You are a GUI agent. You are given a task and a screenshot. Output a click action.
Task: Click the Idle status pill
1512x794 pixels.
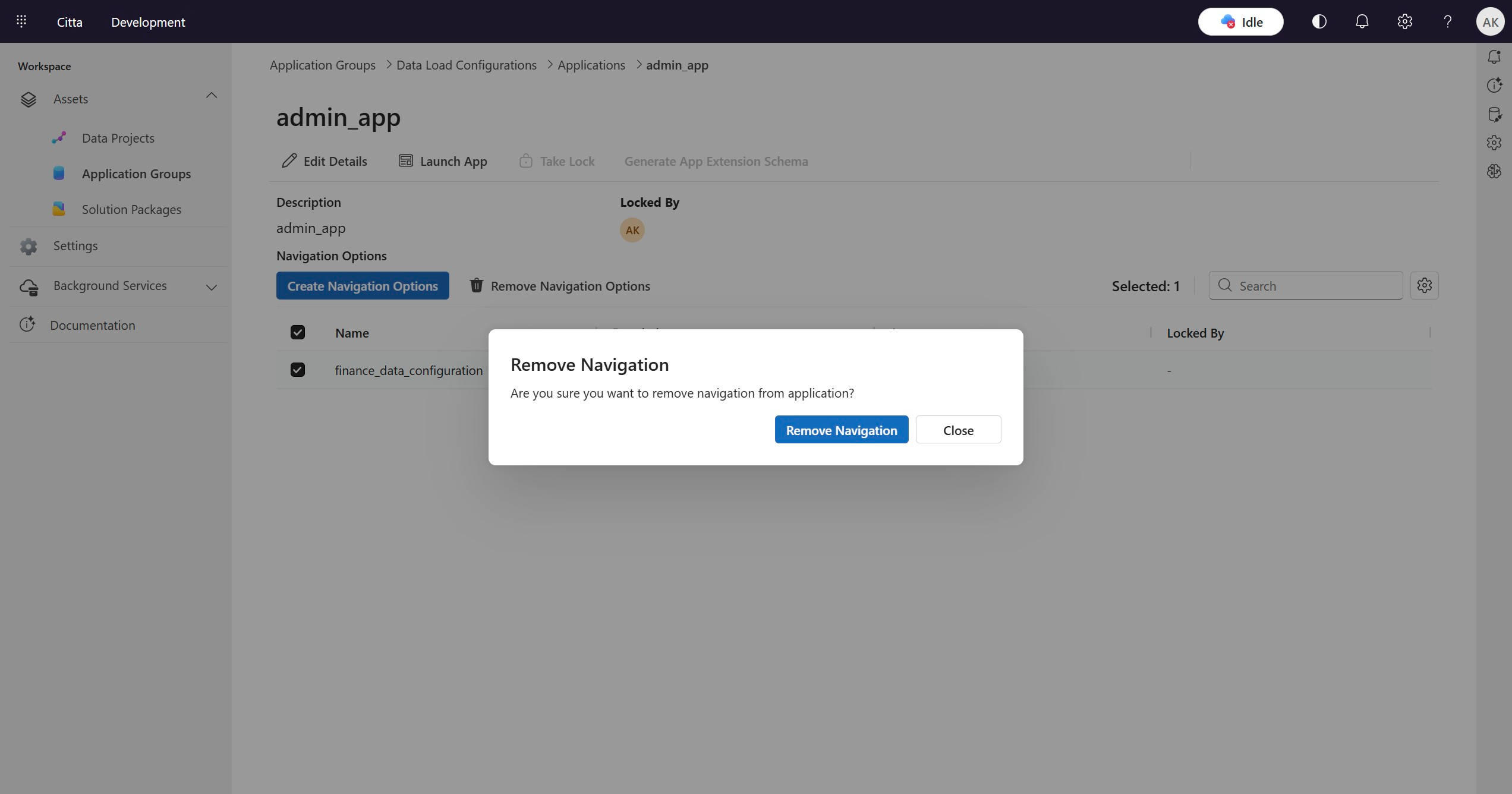(1240, 22)
